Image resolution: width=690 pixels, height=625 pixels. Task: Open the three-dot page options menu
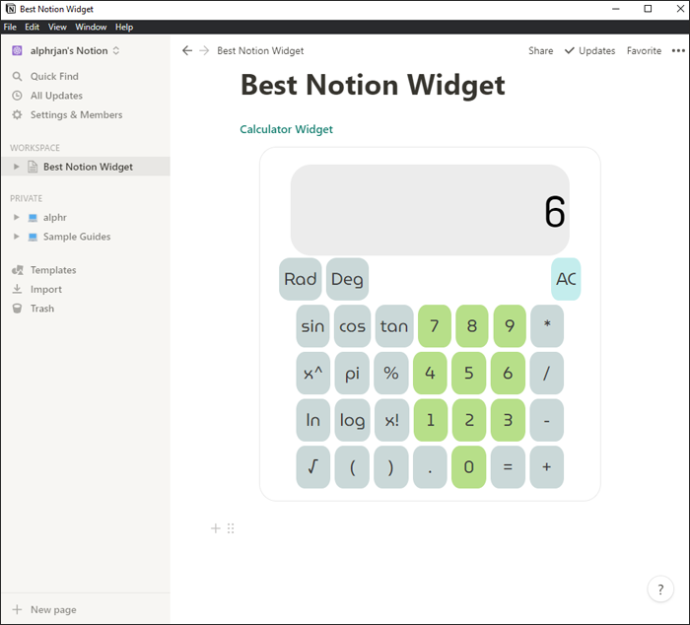tap(678, 51)
